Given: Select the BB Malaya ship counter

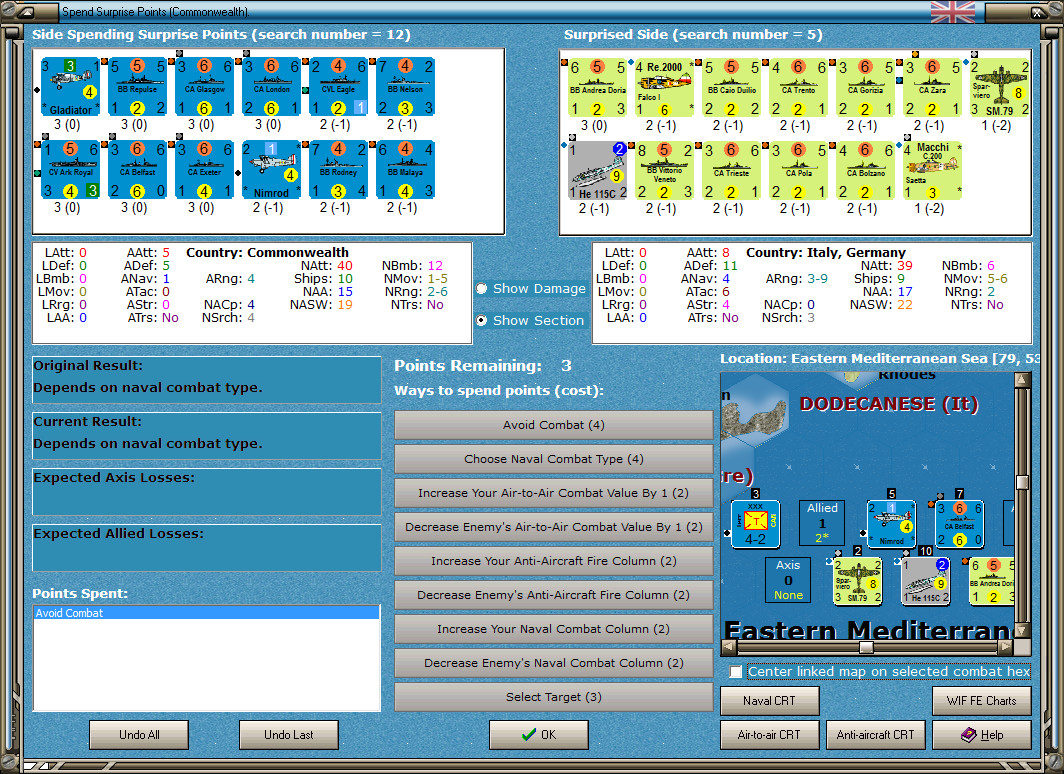Looking at the screenshot, I should pyautogui.click(x=406, y=170).
